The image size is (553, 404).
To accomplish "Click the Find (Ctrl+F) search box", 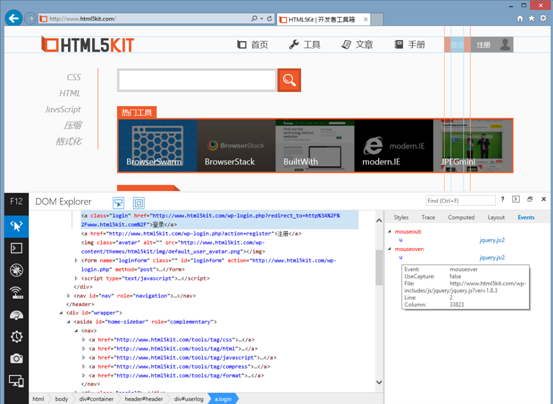I will [x=460, y=201].
